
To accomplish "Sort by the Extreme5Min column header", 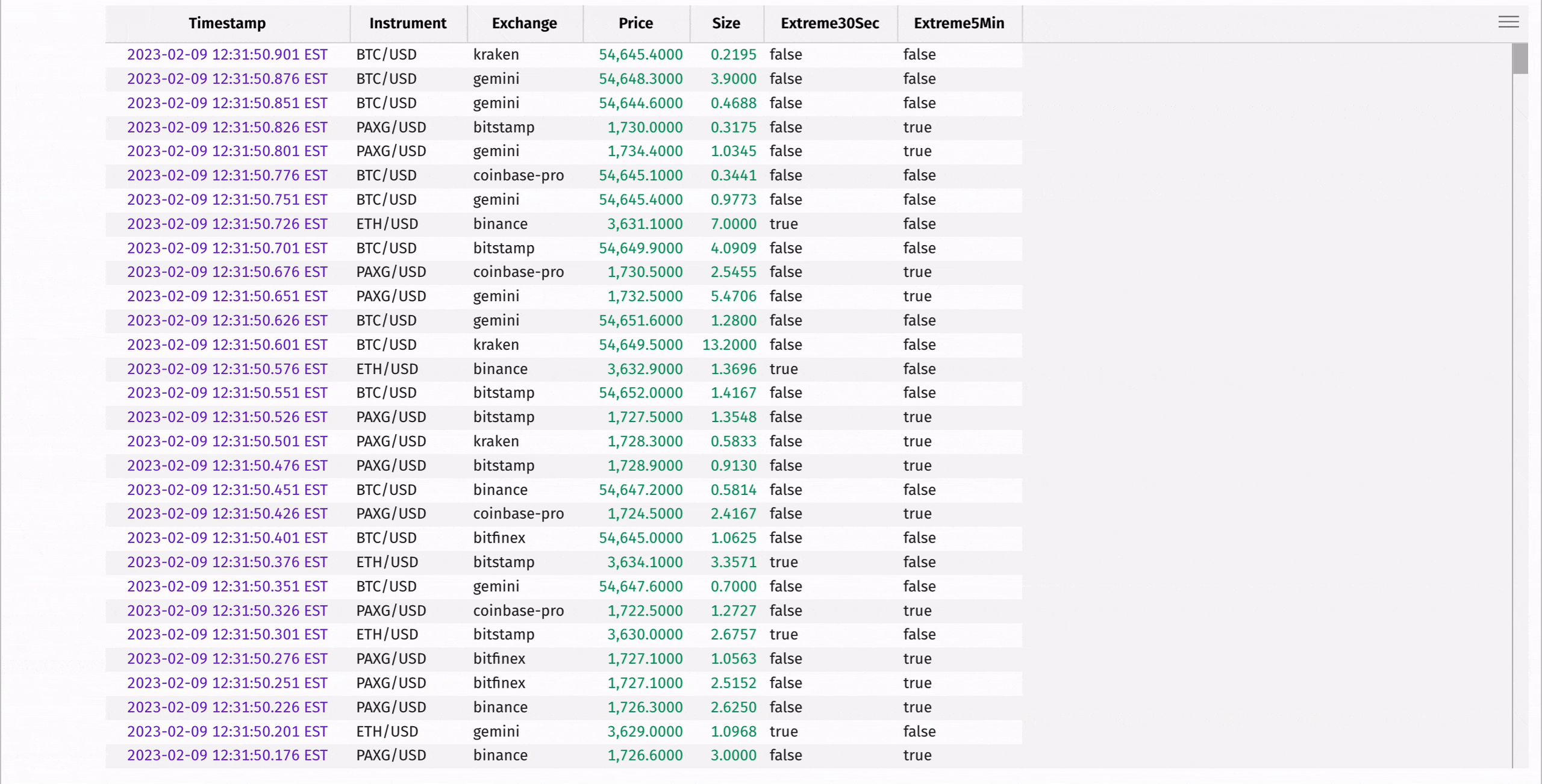I will (959, 23).
